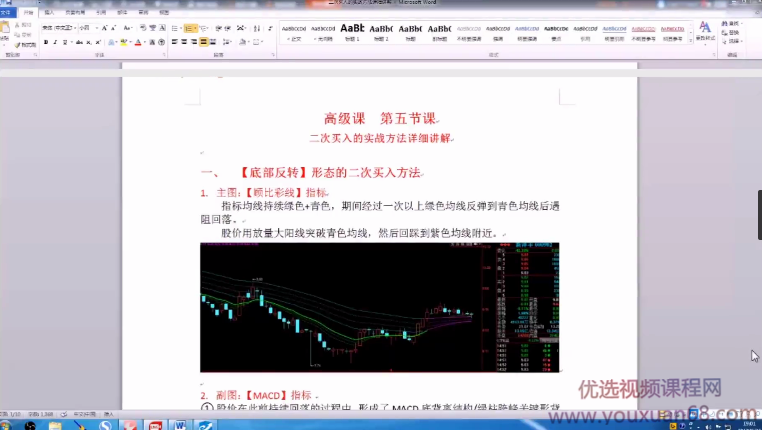762x430 pixels.
Task: Click the Change Styles button
Action: point(705,31)
